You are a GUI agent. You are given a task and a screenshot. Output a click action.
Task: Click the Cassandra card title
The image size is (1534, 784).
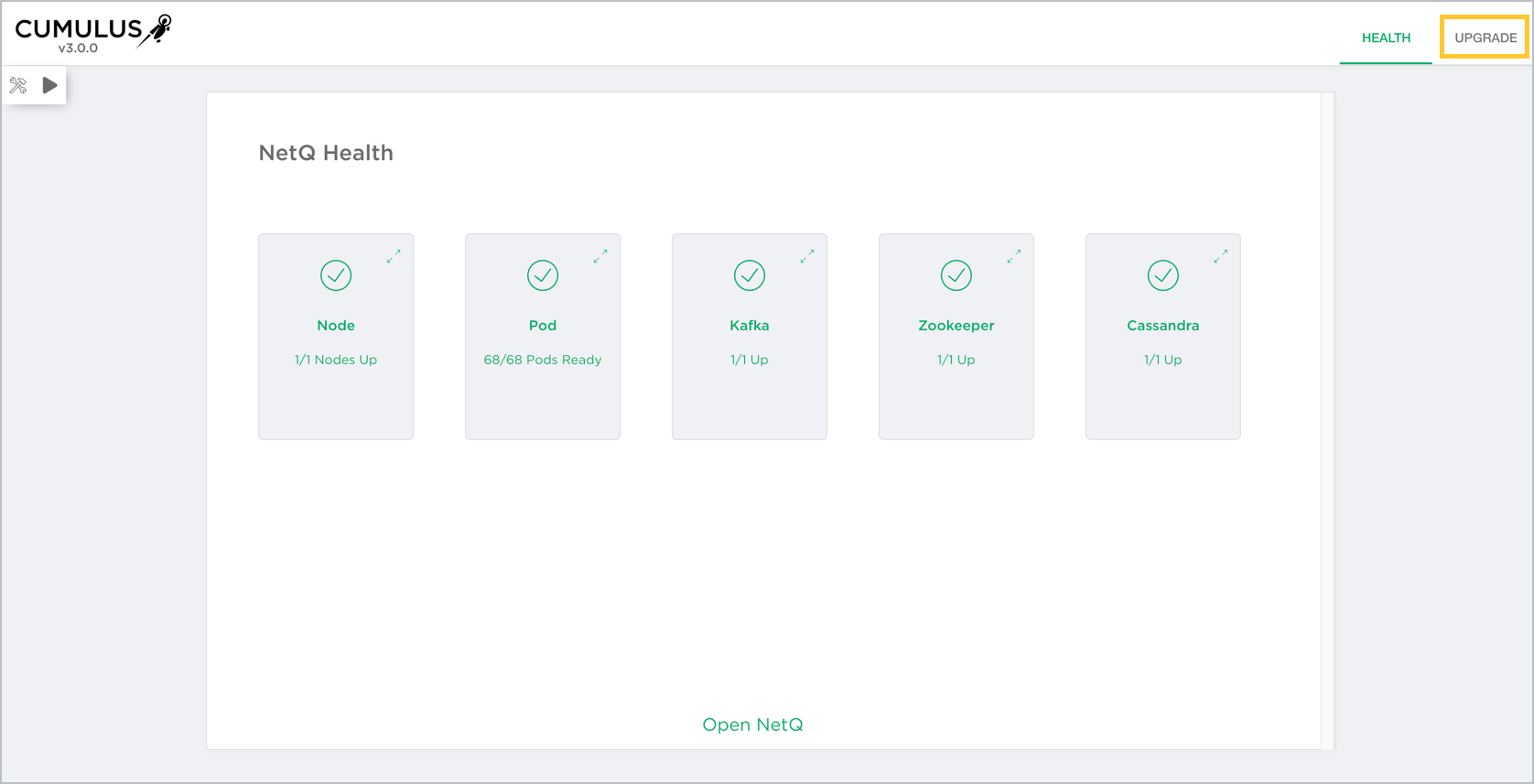pyautogui.click(x=1163, y=326)
